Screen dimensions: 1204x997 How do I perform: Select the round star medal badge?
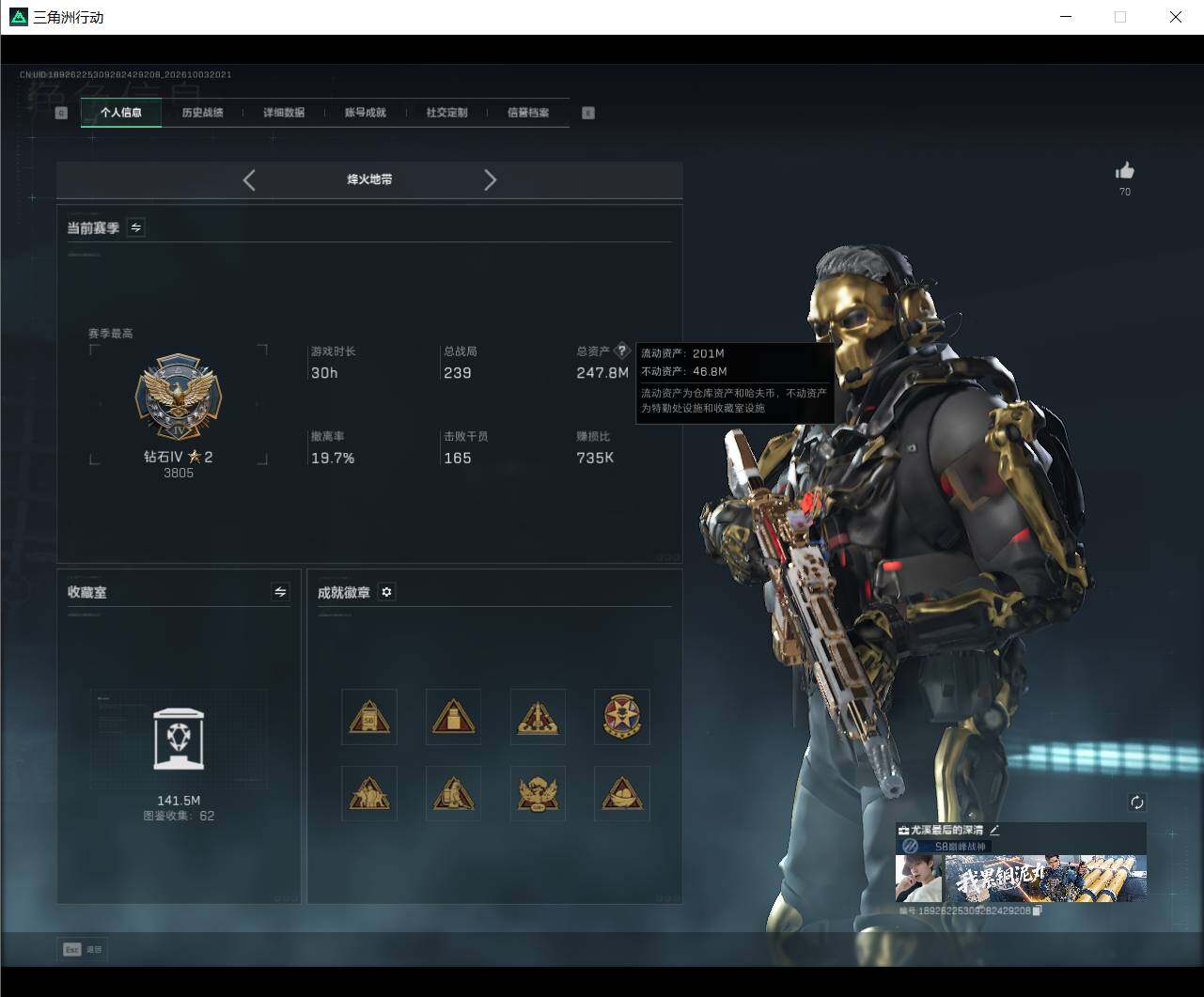tap(622, 717)
